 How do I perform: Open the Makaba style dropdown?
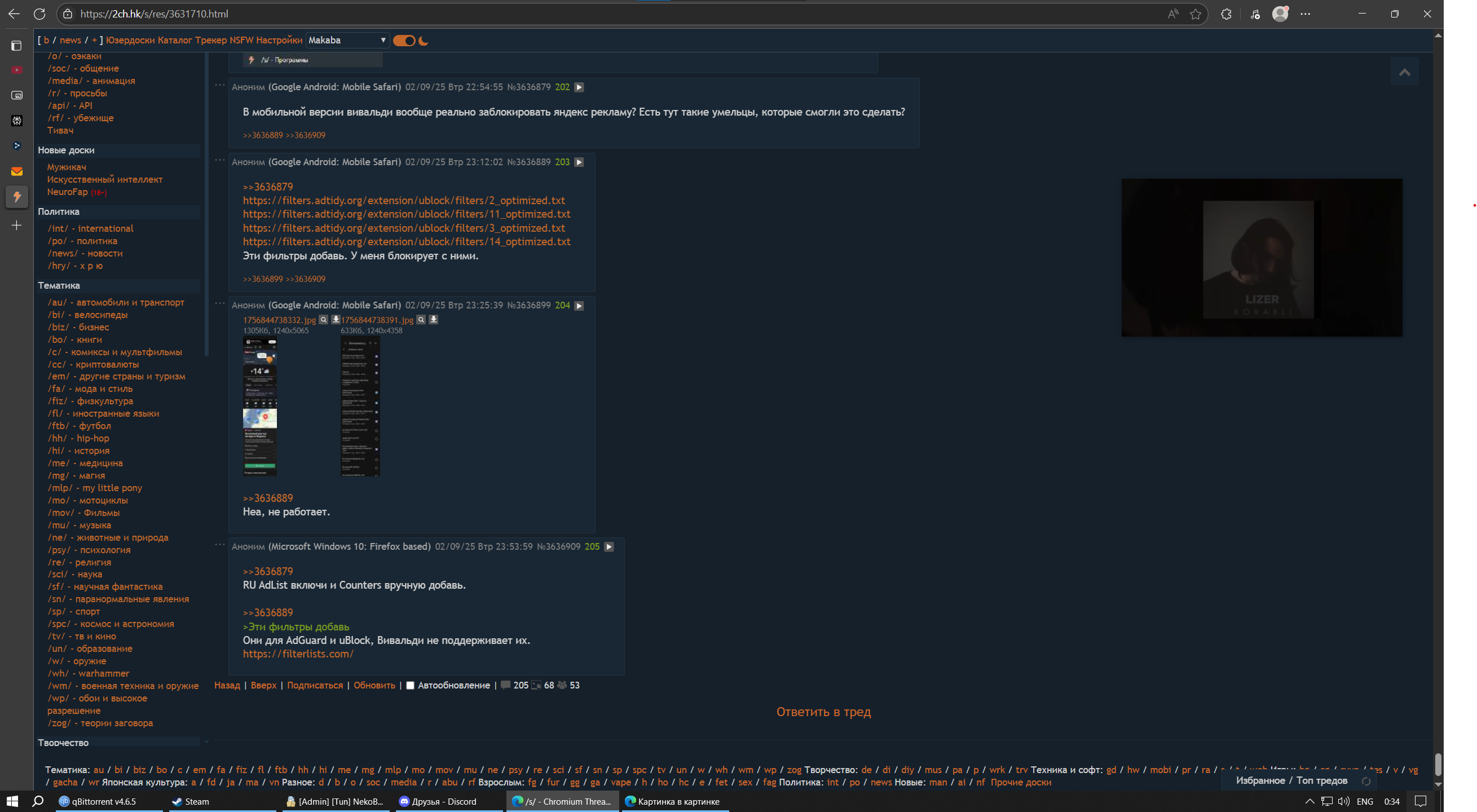[x=347, y=40]
